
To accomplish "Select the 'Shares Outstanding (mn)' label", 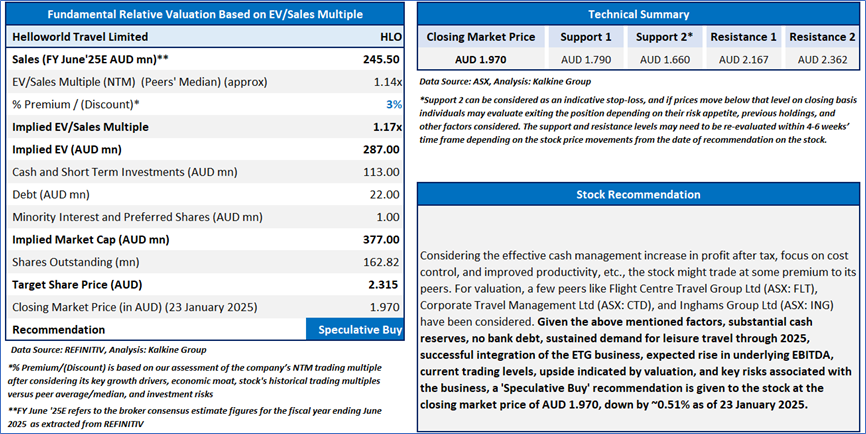I will (x=76, y=262).
